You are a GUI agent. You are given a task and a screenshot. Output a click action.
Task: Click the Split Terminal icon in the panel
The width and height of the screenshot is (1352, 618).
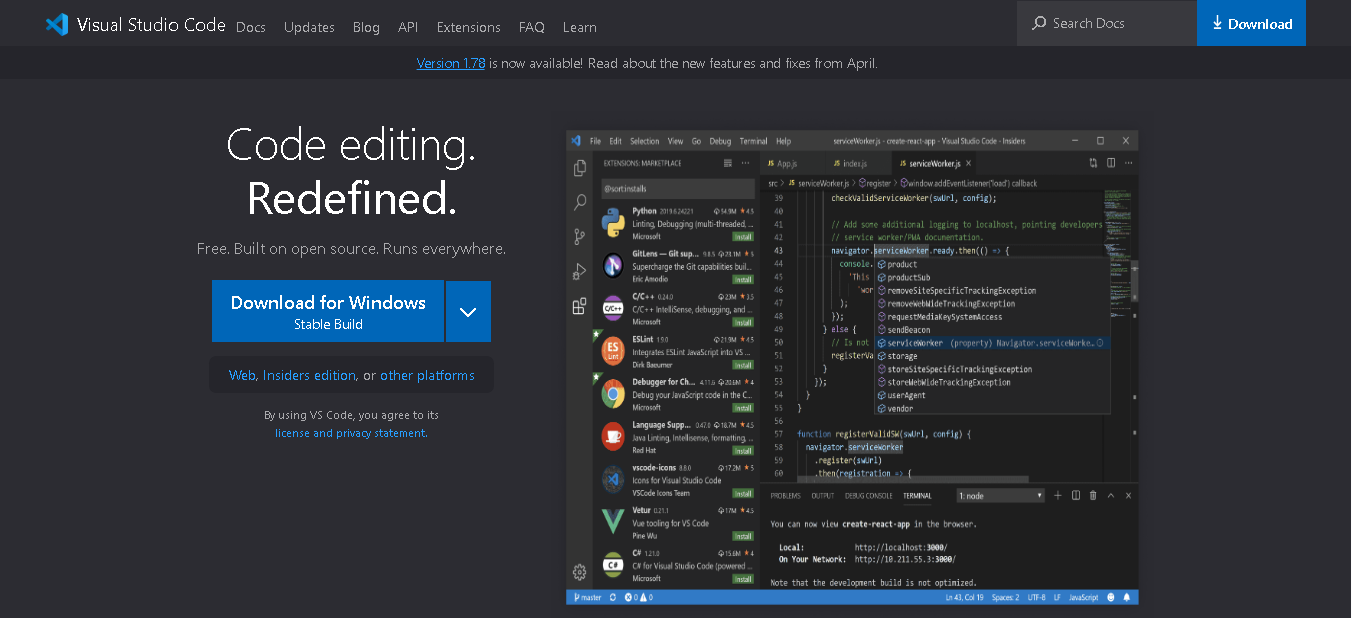point(1076,495)
